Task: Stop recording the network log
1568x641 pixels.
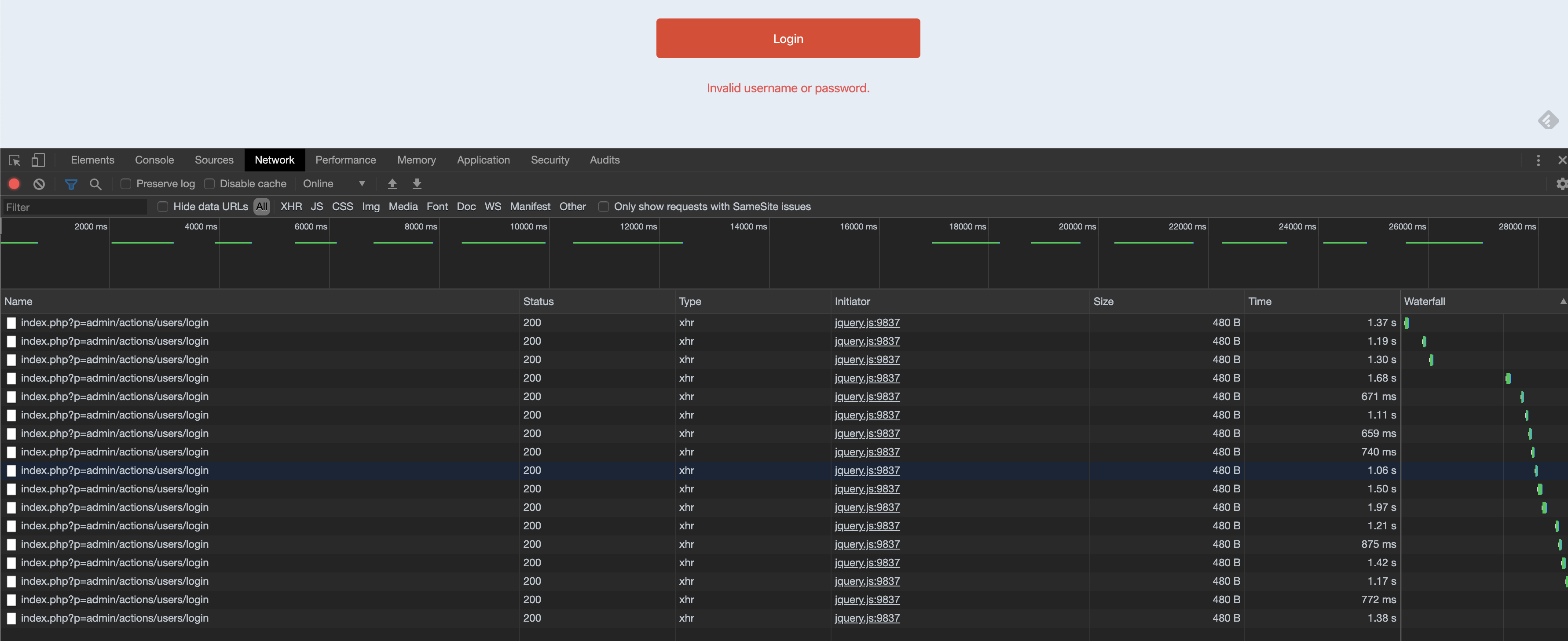Action: (13, 184)
